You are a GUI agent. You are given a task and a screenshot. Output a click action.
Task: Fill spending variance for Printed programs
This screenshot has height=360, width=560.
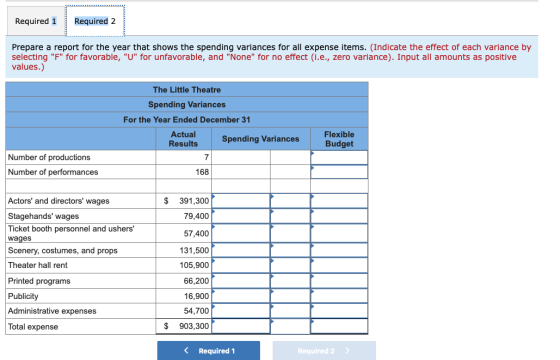tap(241, 281)
